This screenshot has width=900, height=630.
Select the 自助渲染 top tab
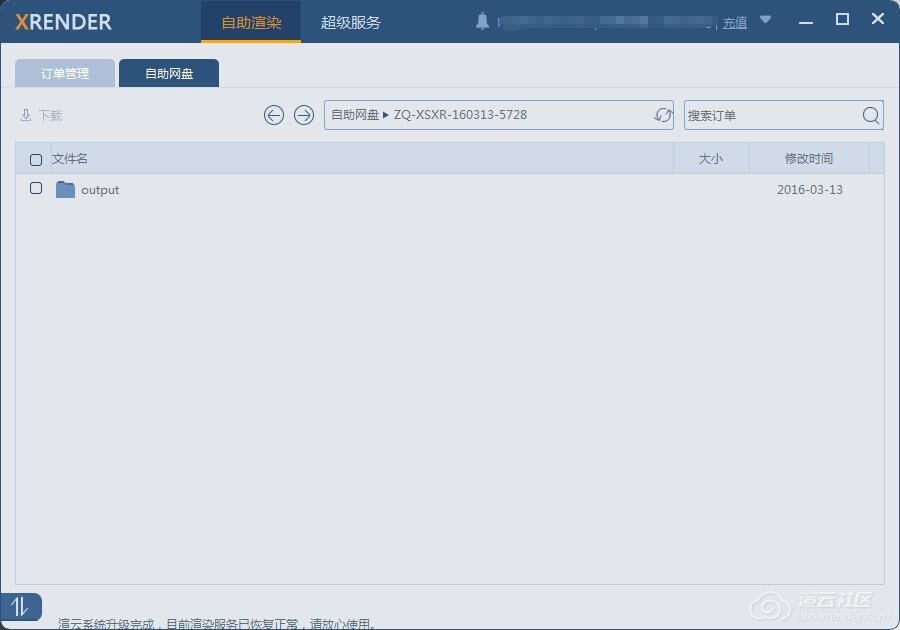(x=251, y=22)
